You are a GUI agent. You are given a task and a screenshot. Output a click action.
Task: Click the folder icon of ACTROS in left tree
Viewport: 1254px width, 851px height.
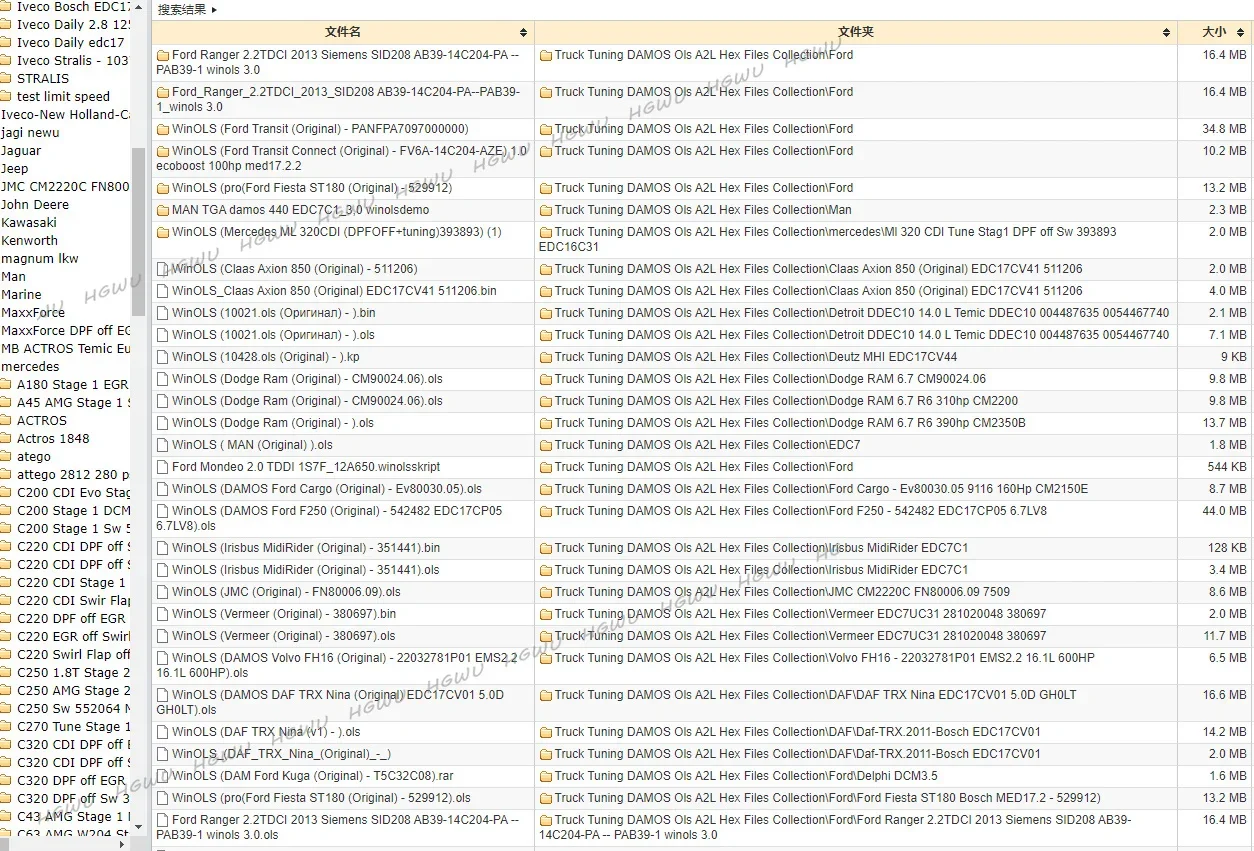[x=6, y=420]
